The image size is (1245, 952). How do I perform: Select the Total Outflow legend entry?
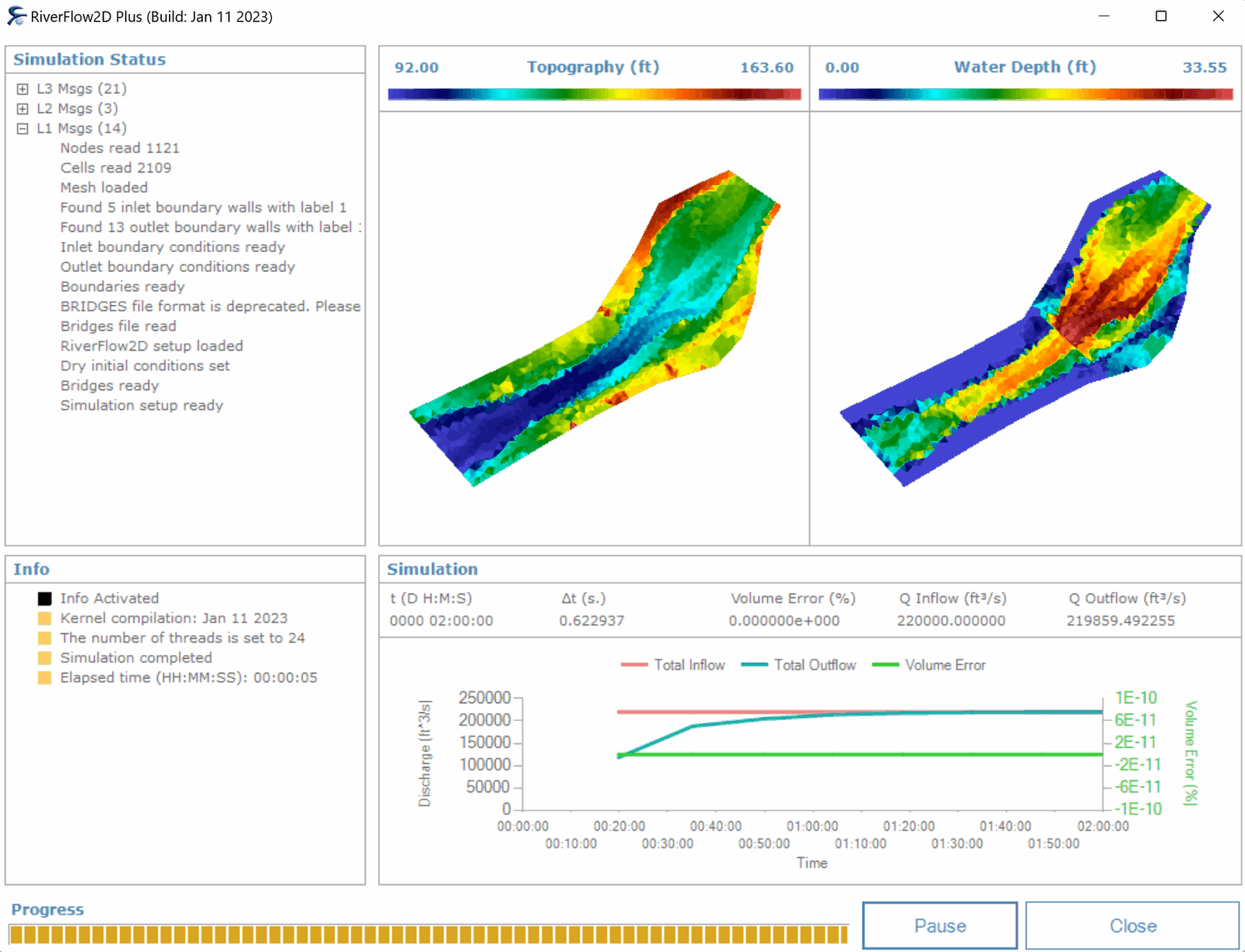(x=799, y=665)
